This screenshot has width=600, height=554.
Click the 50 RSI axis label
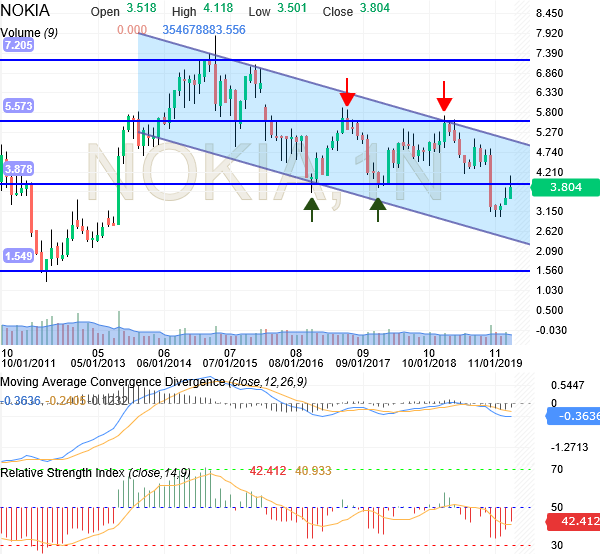(557, 507)
